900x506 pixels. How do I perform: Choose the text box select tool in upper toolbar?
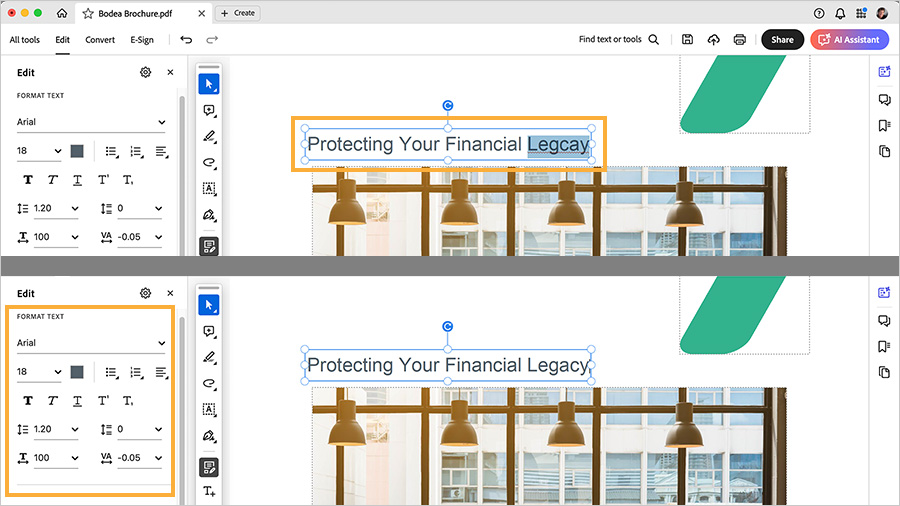[209, 189]
